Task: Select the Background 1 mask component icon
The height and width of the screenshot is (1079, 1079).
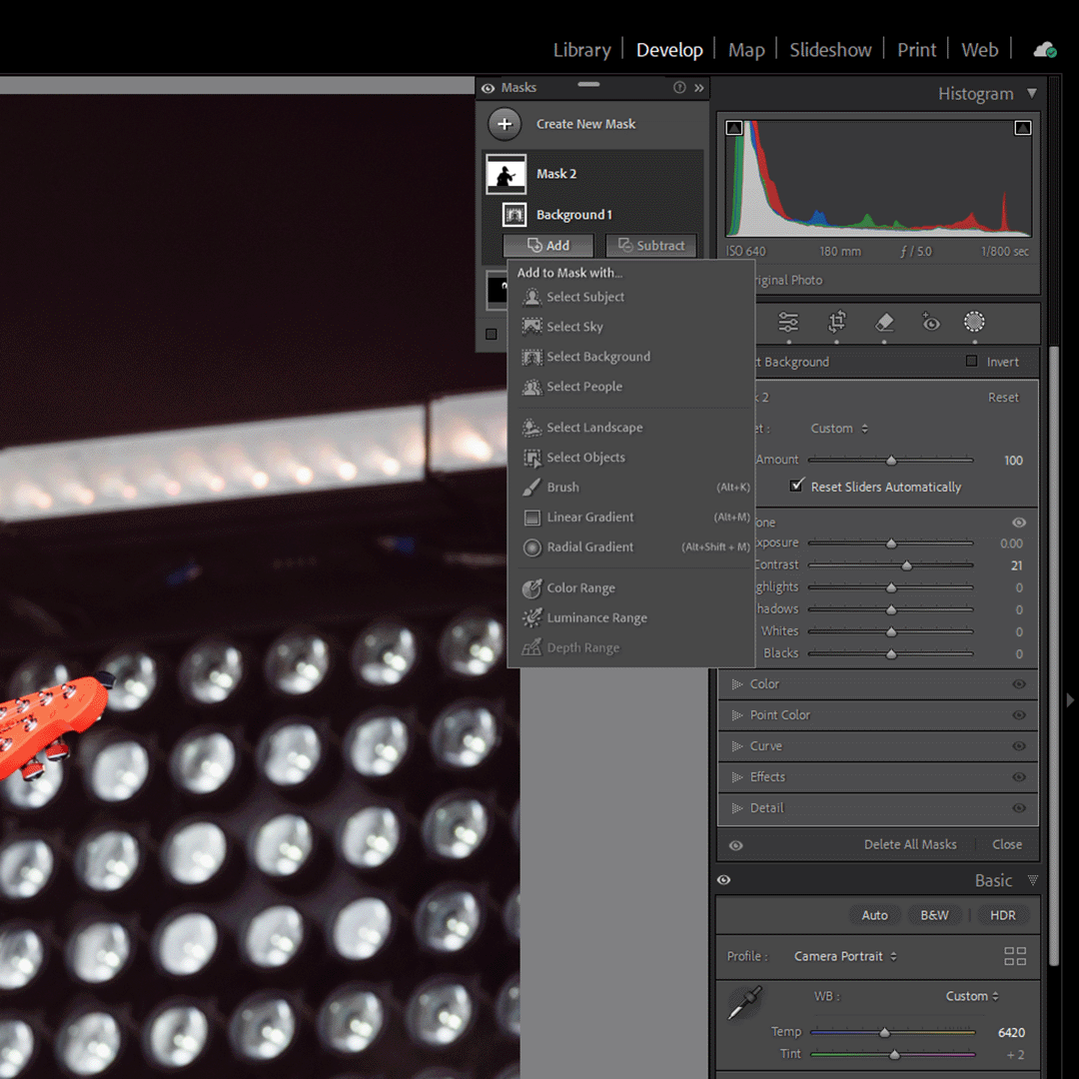Action: click(x=514, y=215)
